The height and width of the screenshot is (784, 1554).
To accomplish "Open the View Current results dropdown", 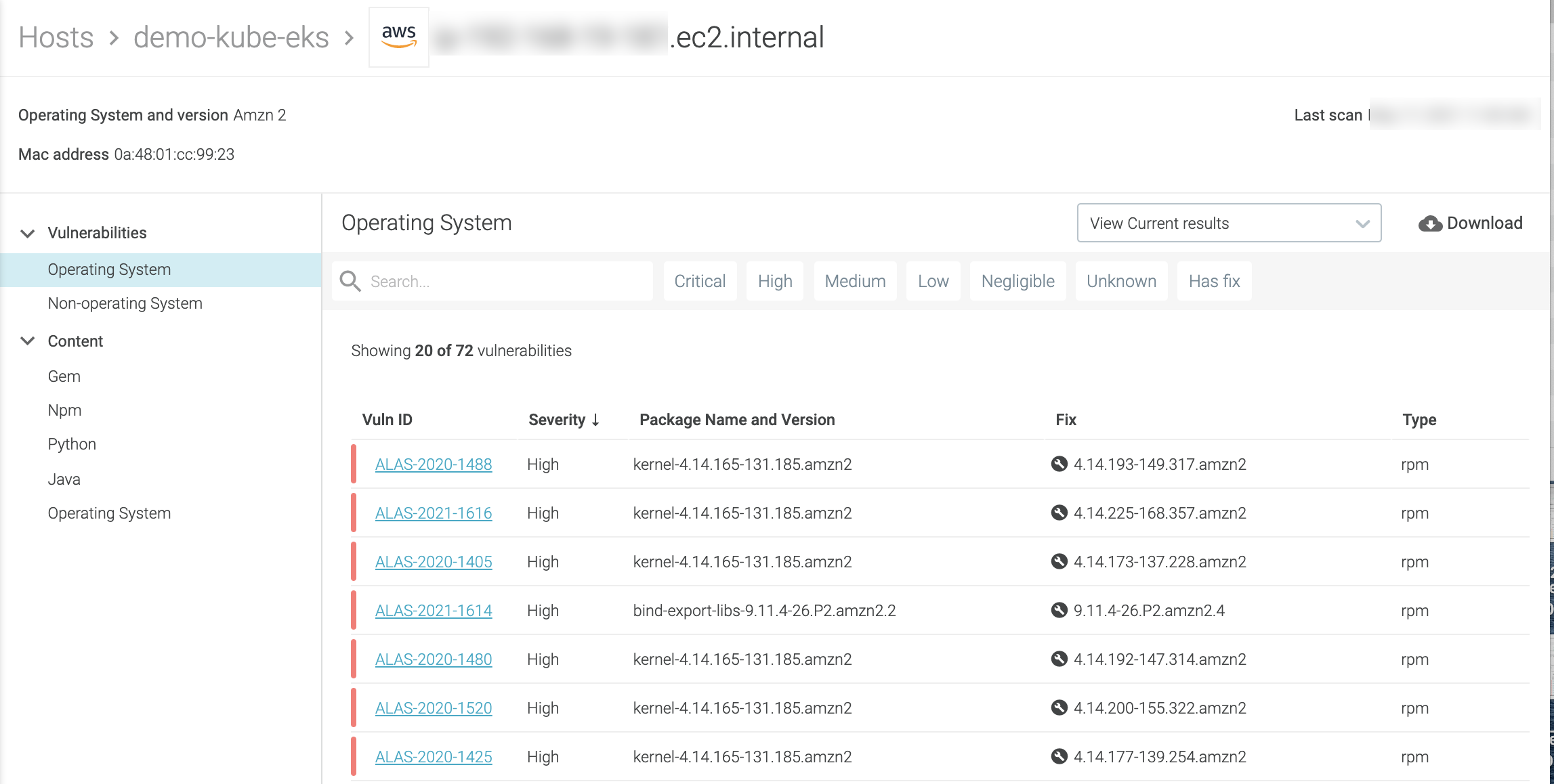I will pos(1229,223).
